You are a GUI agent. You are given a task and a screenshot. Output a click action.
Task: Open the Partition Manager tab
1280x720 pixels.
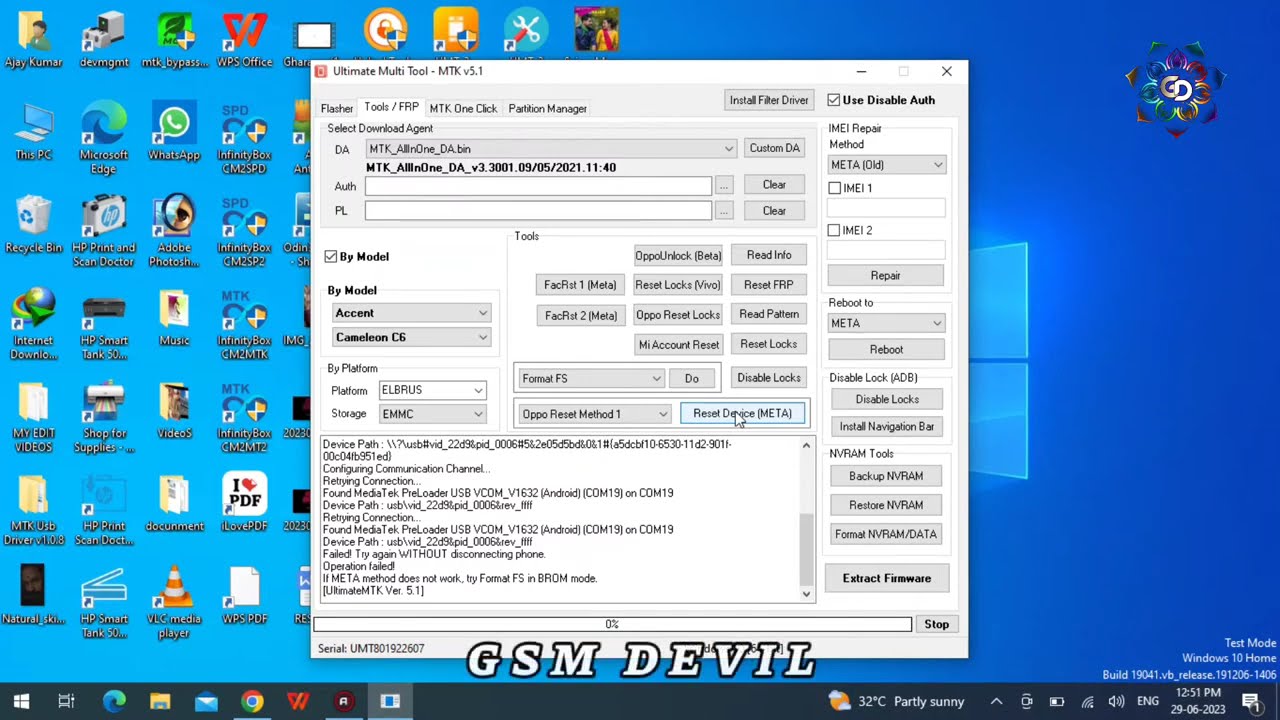coord(547,108)
